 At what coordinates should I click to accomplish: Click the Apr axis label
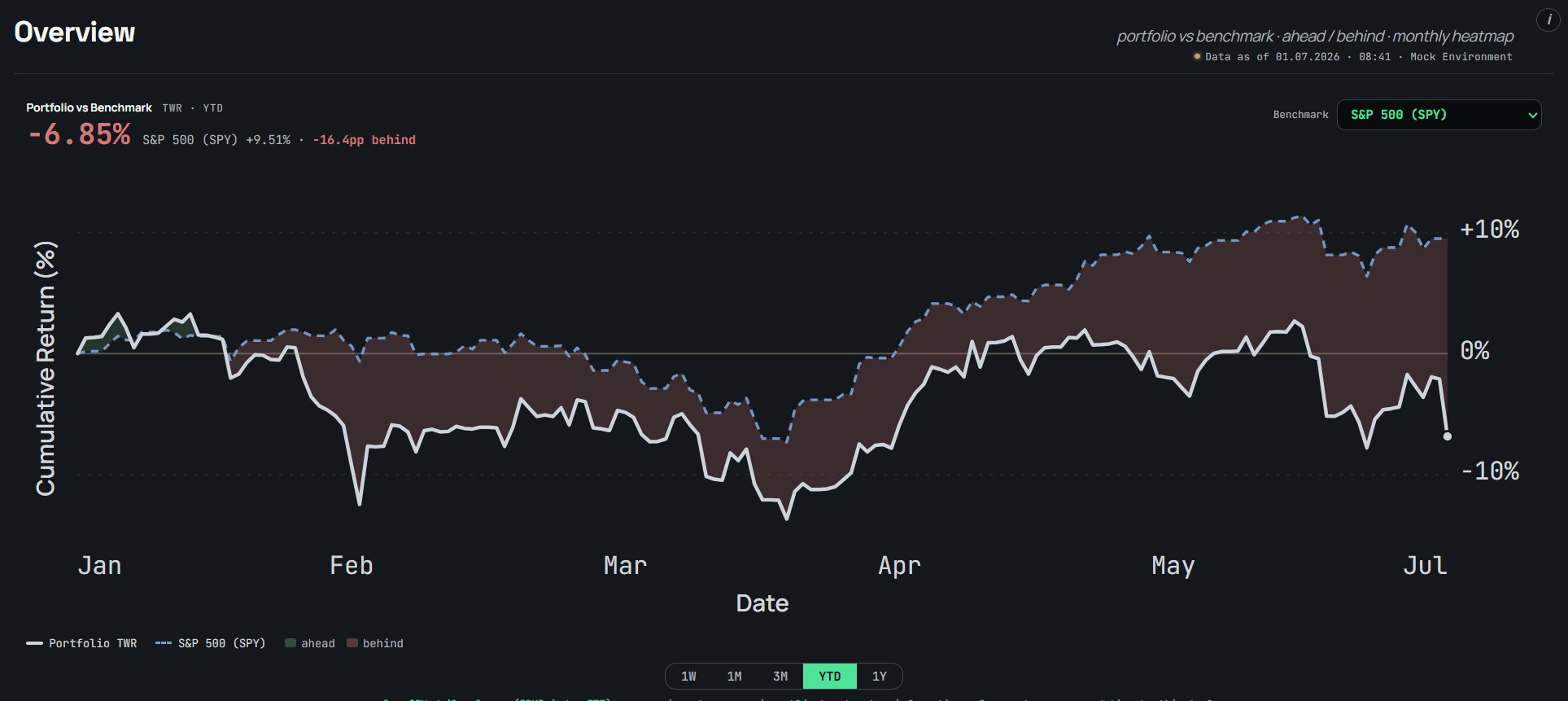pos(899,565)
